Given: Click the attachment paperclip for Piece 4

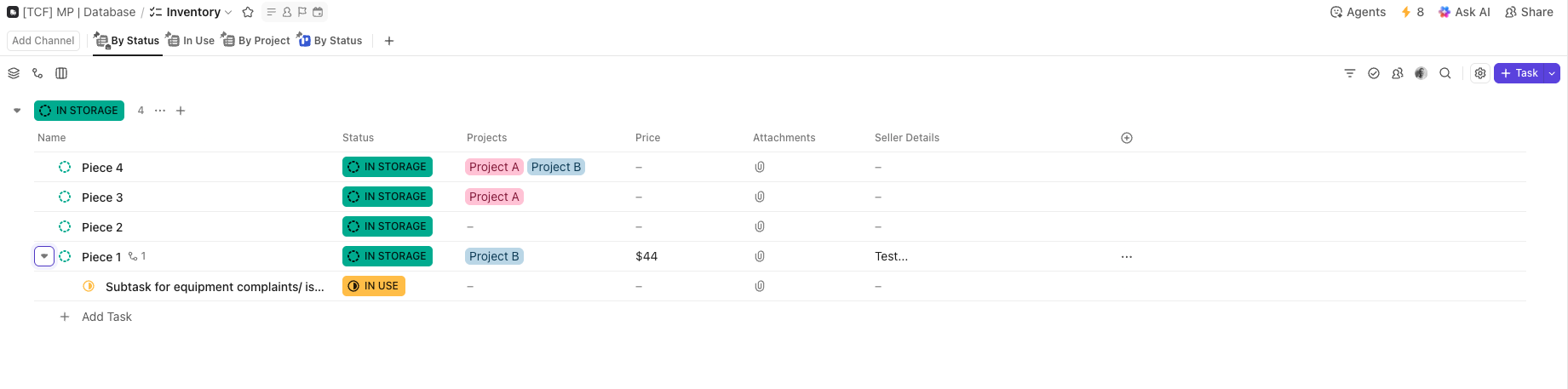Looking at the screenshot, I should [760, 167].
